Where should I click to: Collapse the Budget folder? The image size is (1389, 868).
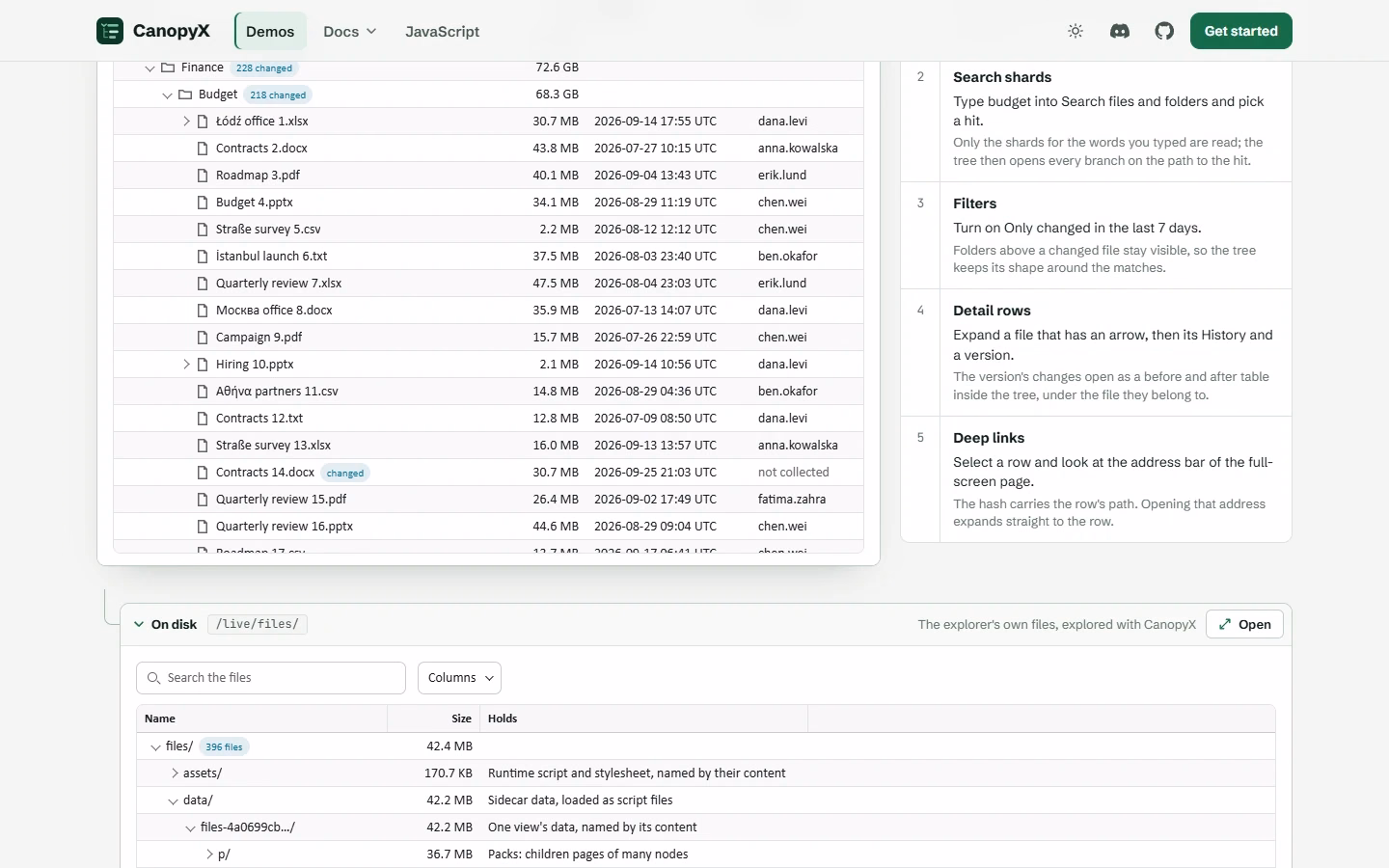[x=167, y=95]
